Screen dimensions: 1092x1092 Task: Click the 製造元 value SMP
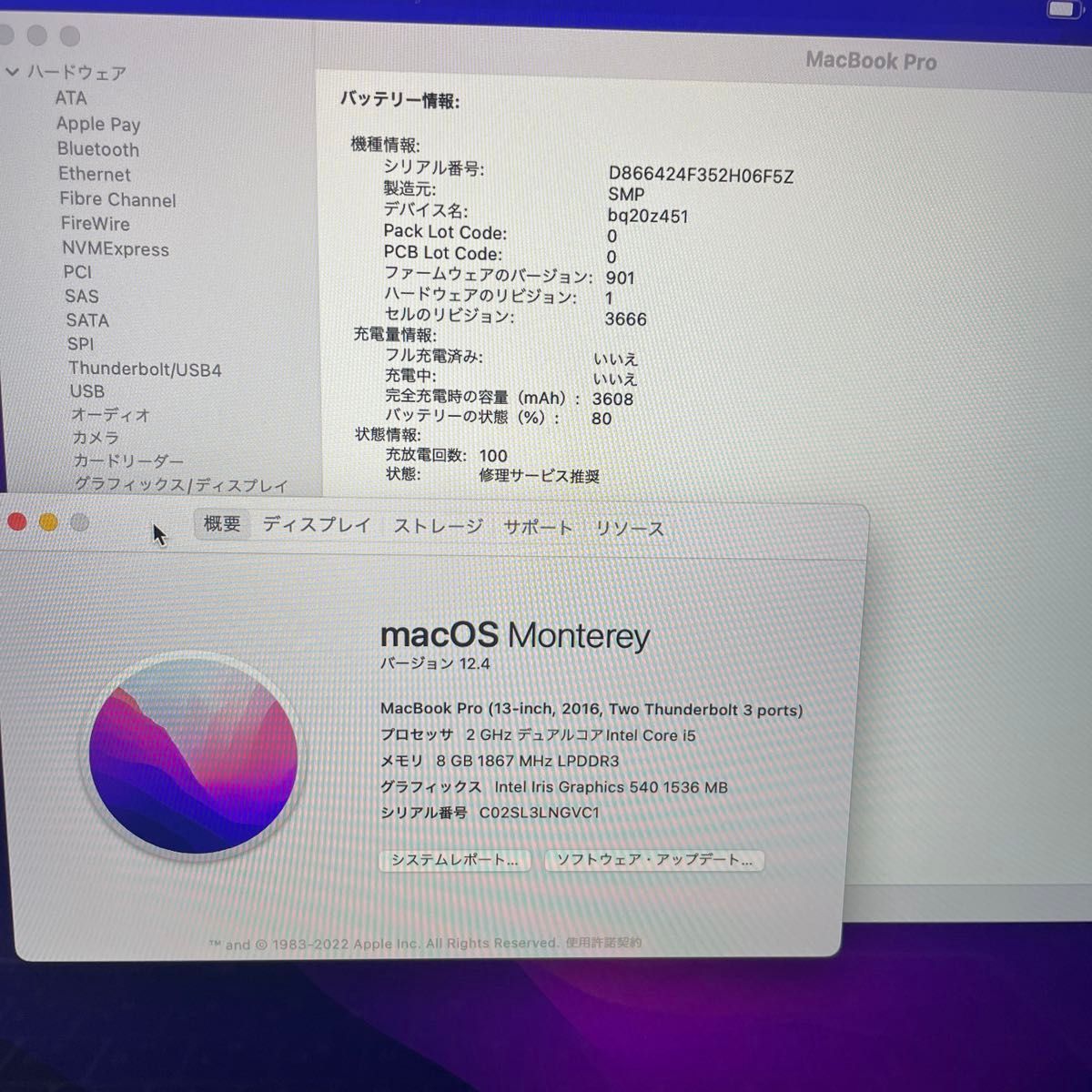[626, 195]
